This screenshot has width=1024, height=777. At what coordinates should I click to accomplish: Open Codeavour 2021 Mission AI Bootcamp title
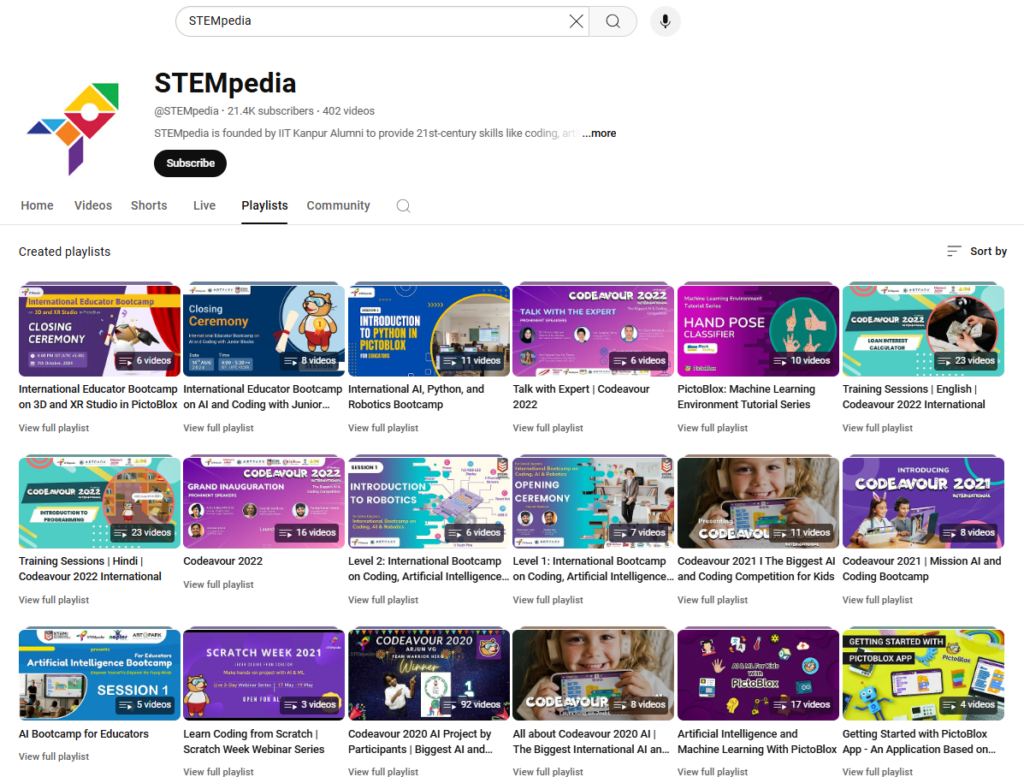921,569
